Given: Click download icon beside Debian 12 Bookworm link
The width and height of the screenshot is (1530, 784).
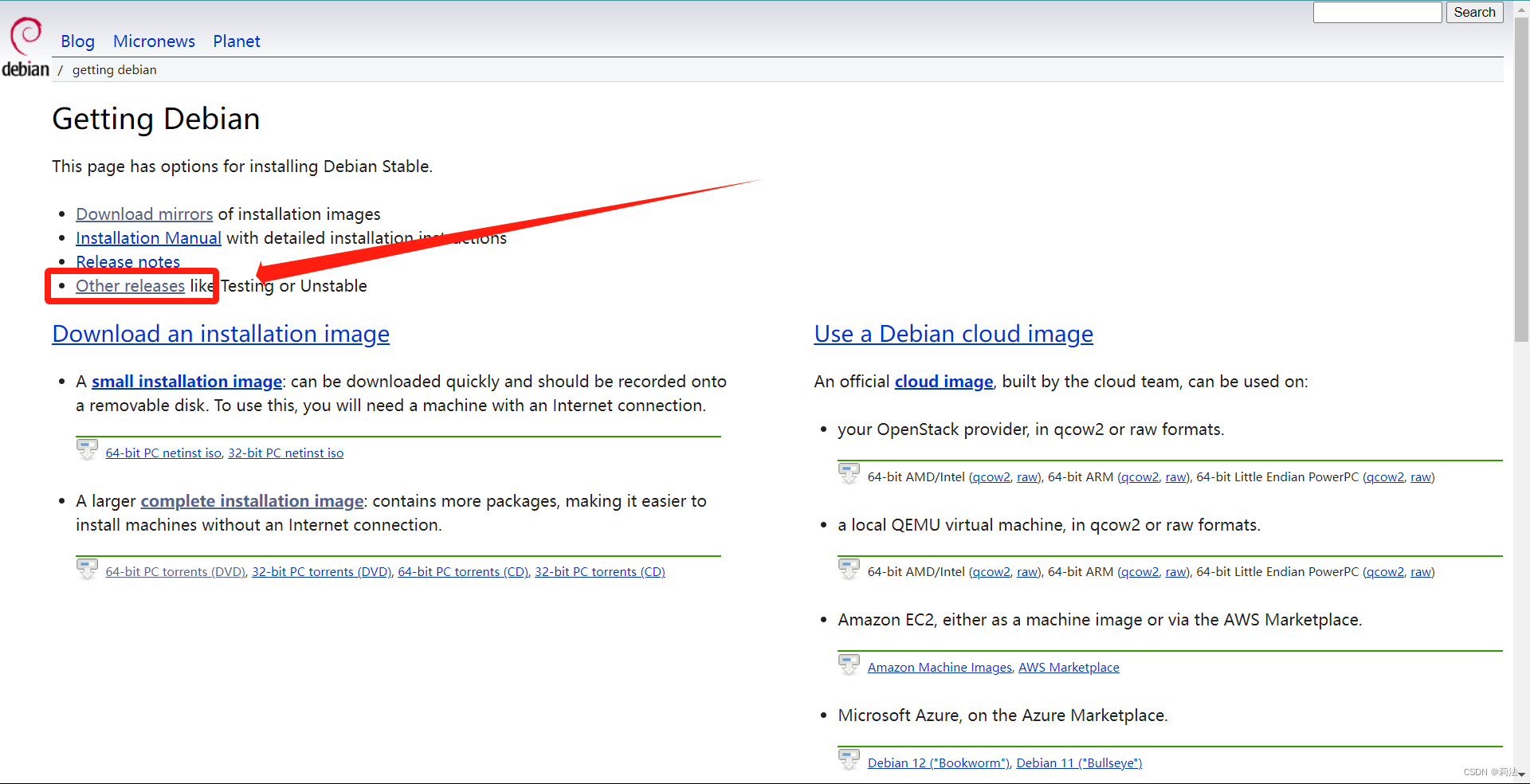Looking at the screenshot, I should 849,760.
